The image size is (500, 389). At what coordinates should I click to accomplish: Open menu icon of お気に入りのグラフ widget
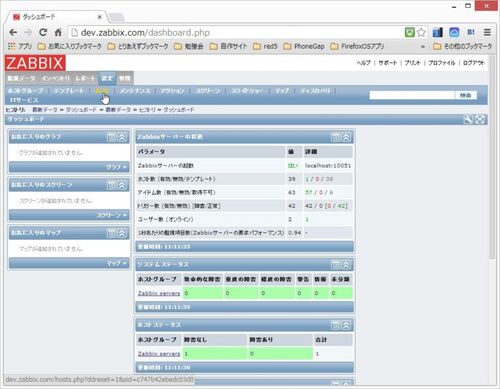111,137
